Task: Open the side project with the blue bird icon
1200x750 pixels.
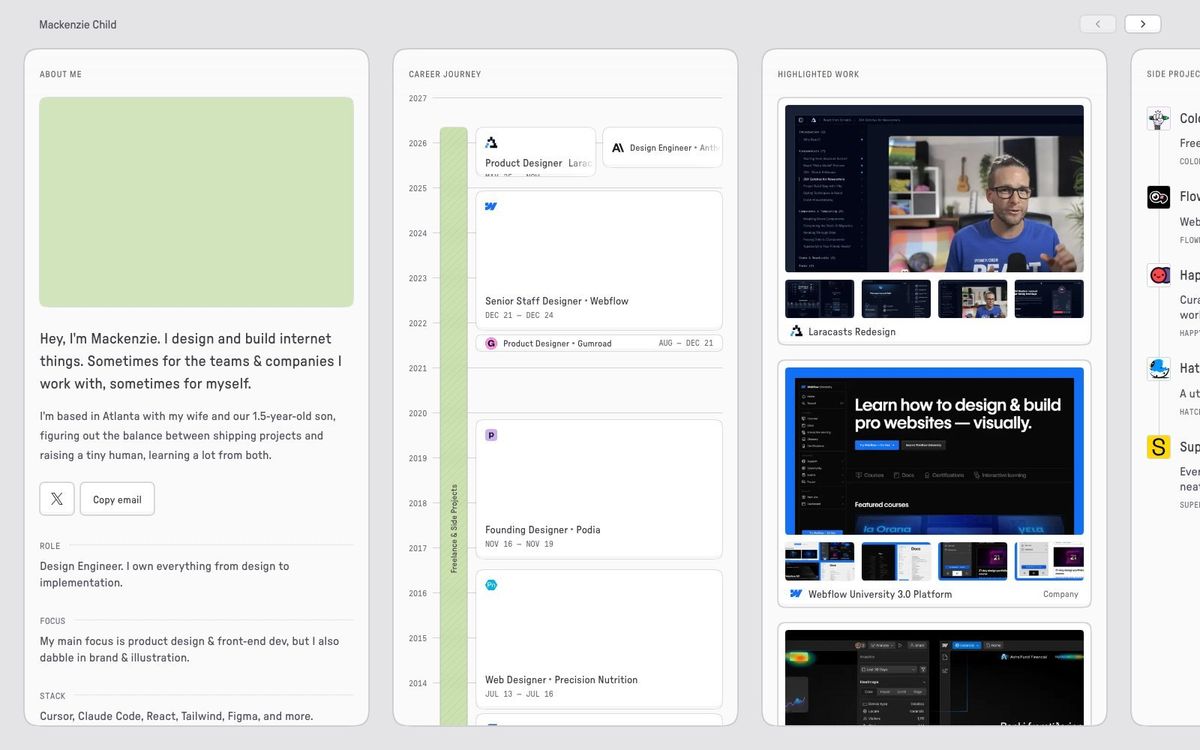Action: tap(1159, 368)
